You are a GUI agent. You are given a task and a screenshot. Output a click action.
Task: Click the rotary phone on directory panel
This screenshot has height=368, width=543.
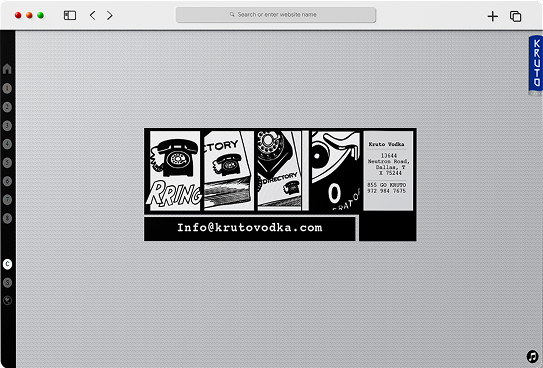pyautogui.click(x=279, y=170)
